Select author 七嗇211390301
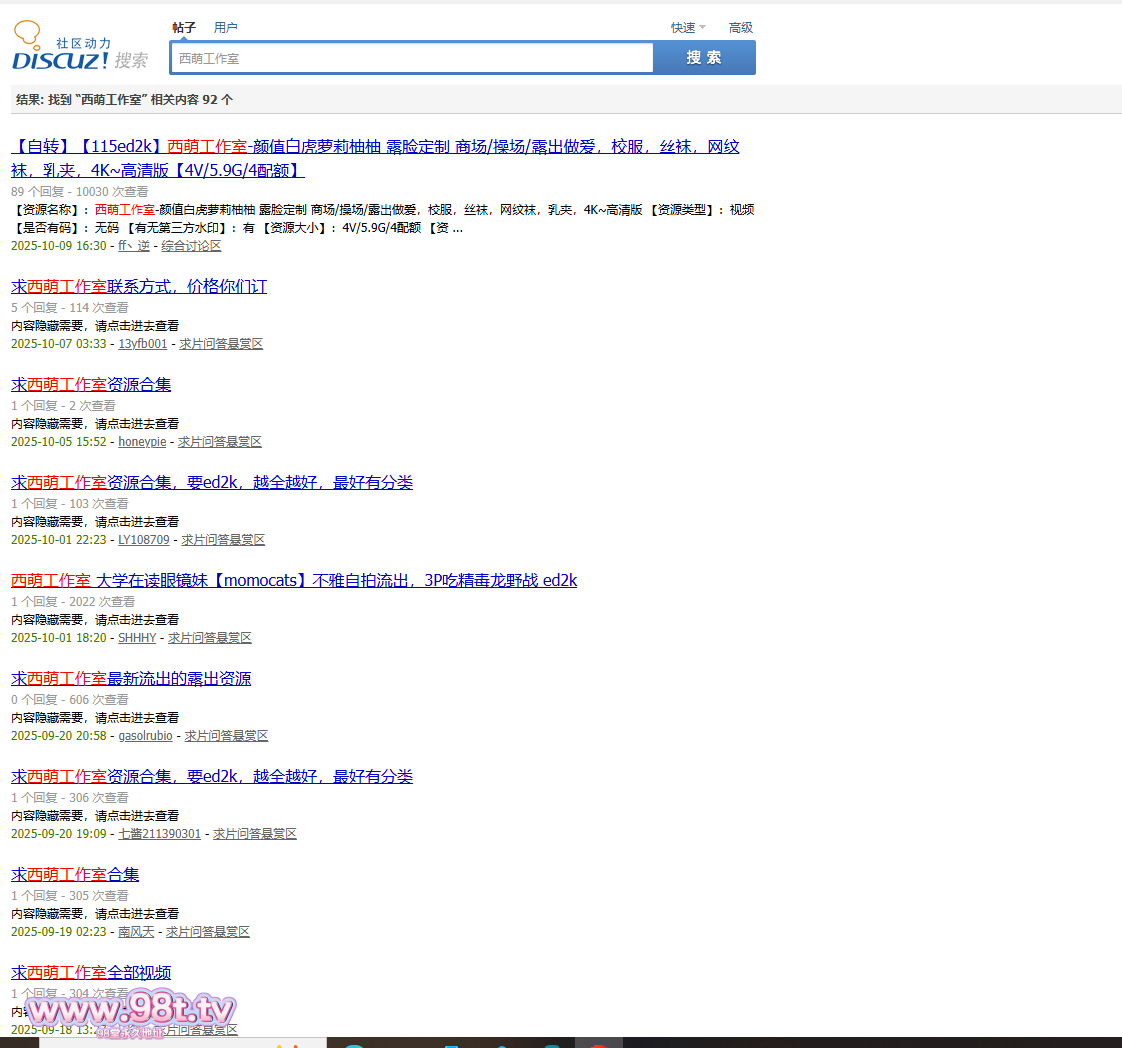 tap(159, 834)
